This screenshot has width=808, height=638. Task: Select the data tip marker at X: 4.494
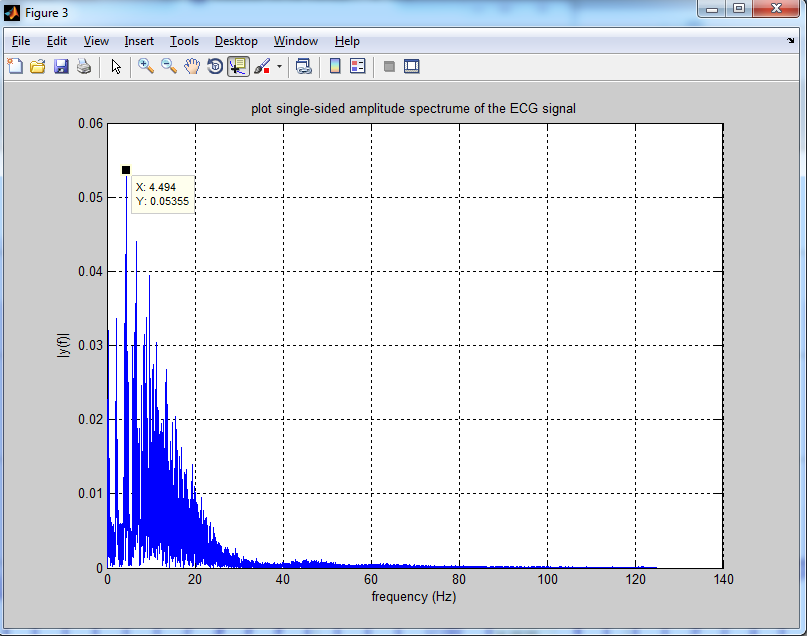(126, 170)
